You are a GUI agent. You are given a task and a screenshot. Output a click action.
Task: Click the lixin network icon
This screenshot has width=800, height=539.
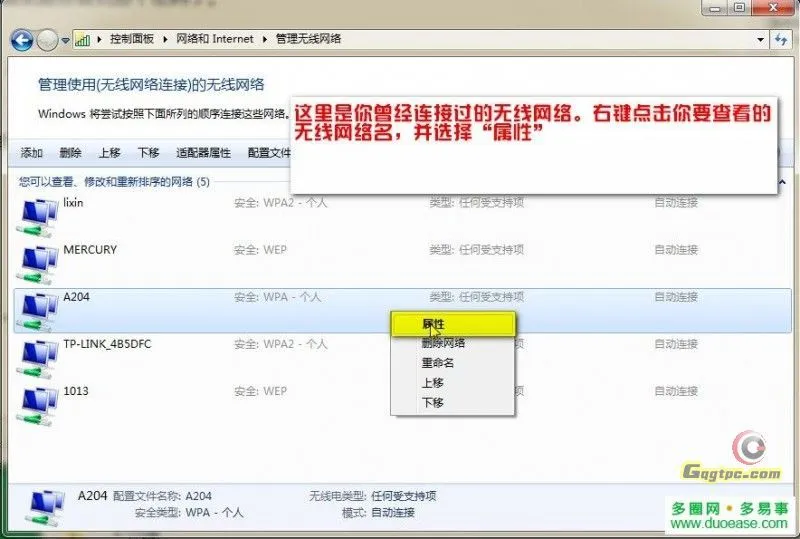[x=37, y=218]
